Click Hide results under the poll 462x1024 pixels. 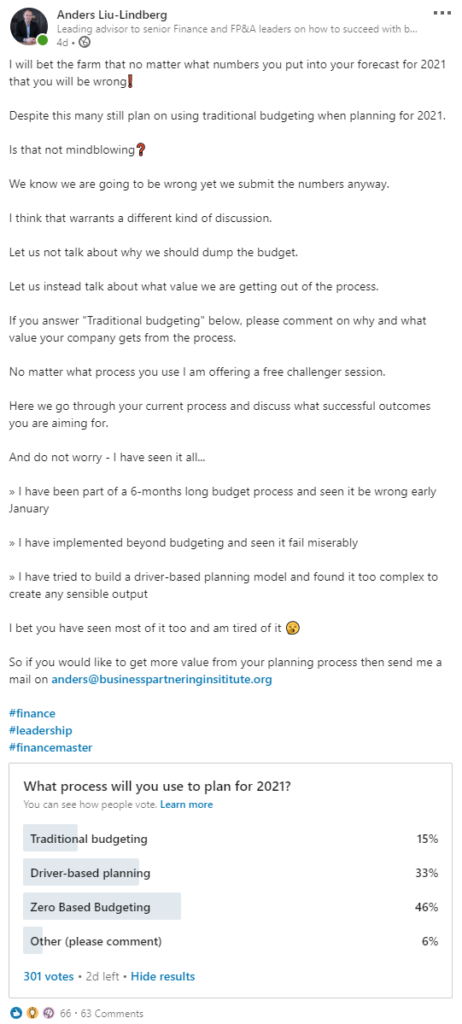click(163, 976)
